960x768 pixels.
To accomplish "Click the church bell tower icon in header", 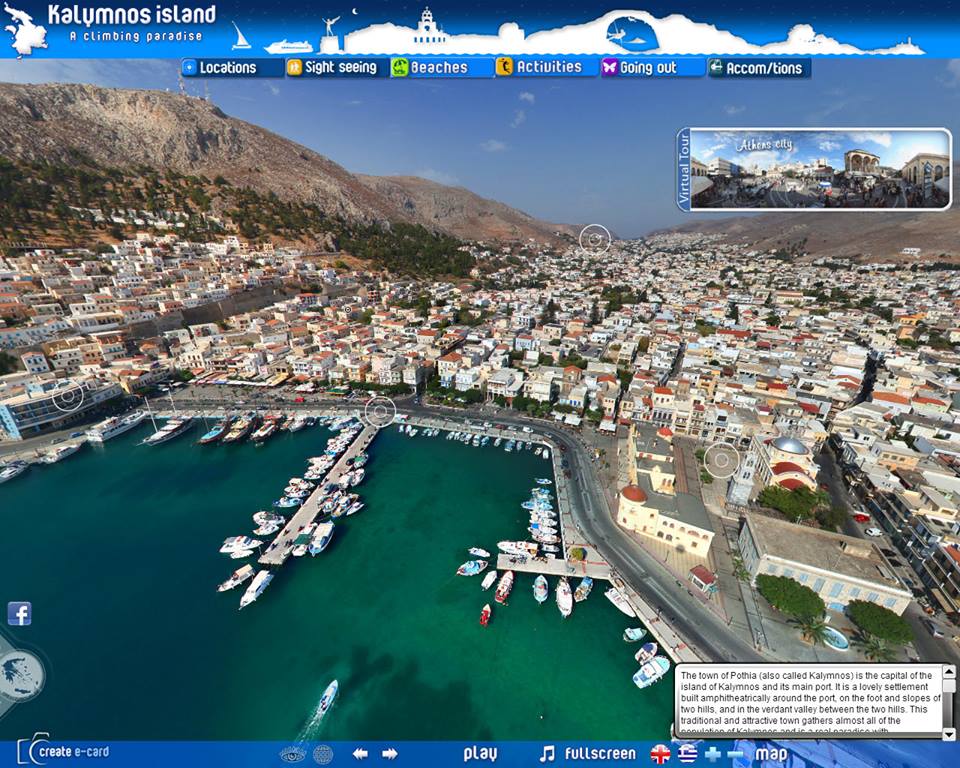I will pyautogui.click(x=430, y=26).
